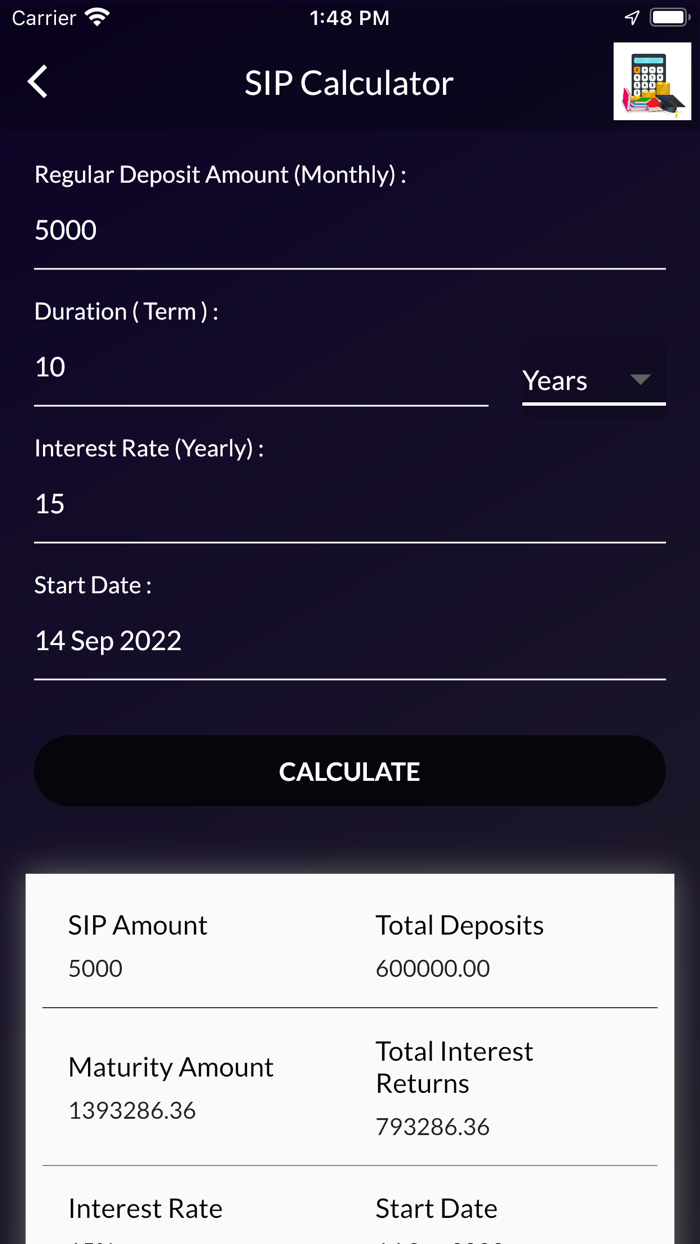
Task: Expand the Years duration dropdown arrow
Action: 641,380
